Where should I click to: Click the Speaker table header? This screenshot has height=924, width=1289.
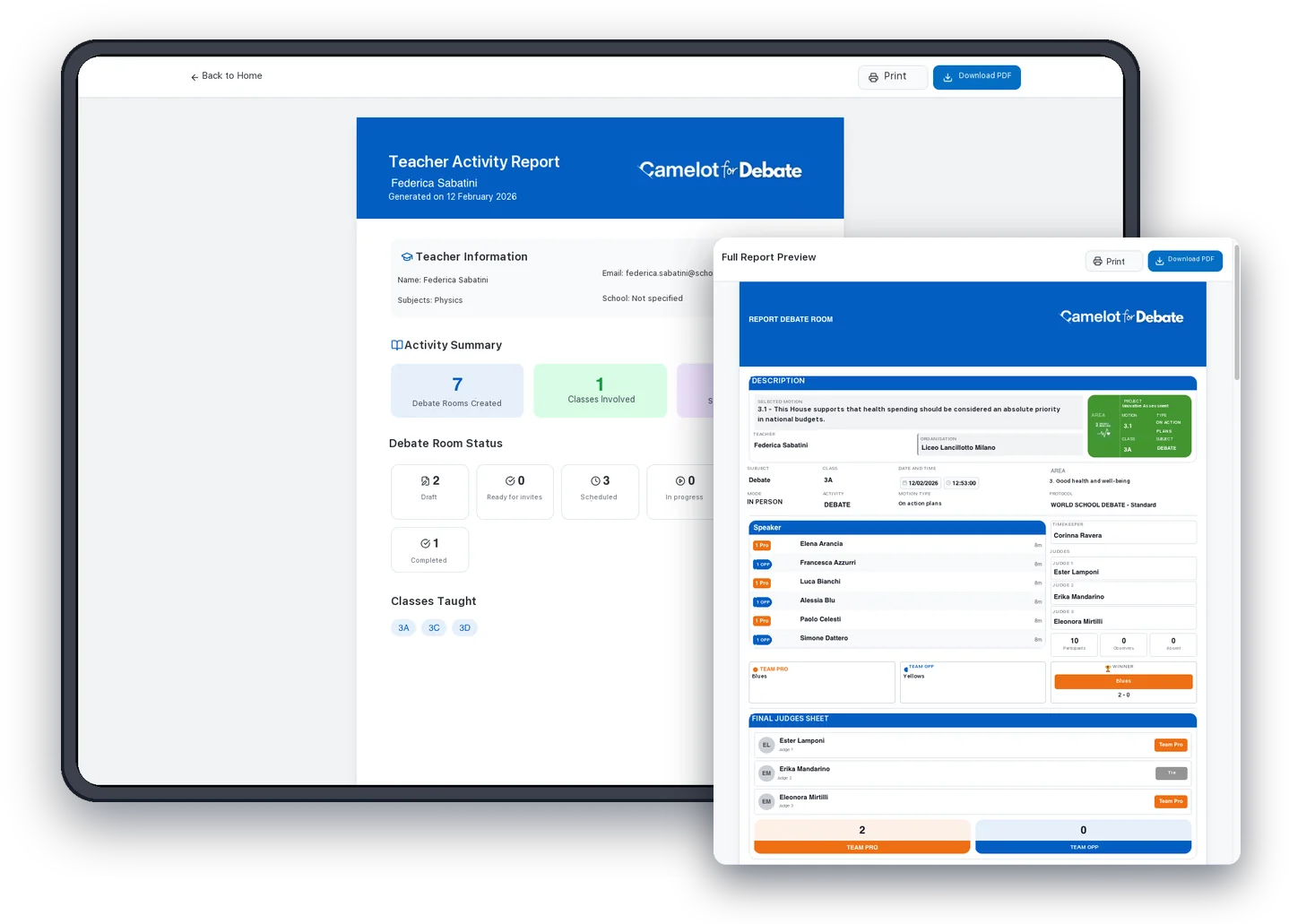click(x=897, y=528)
